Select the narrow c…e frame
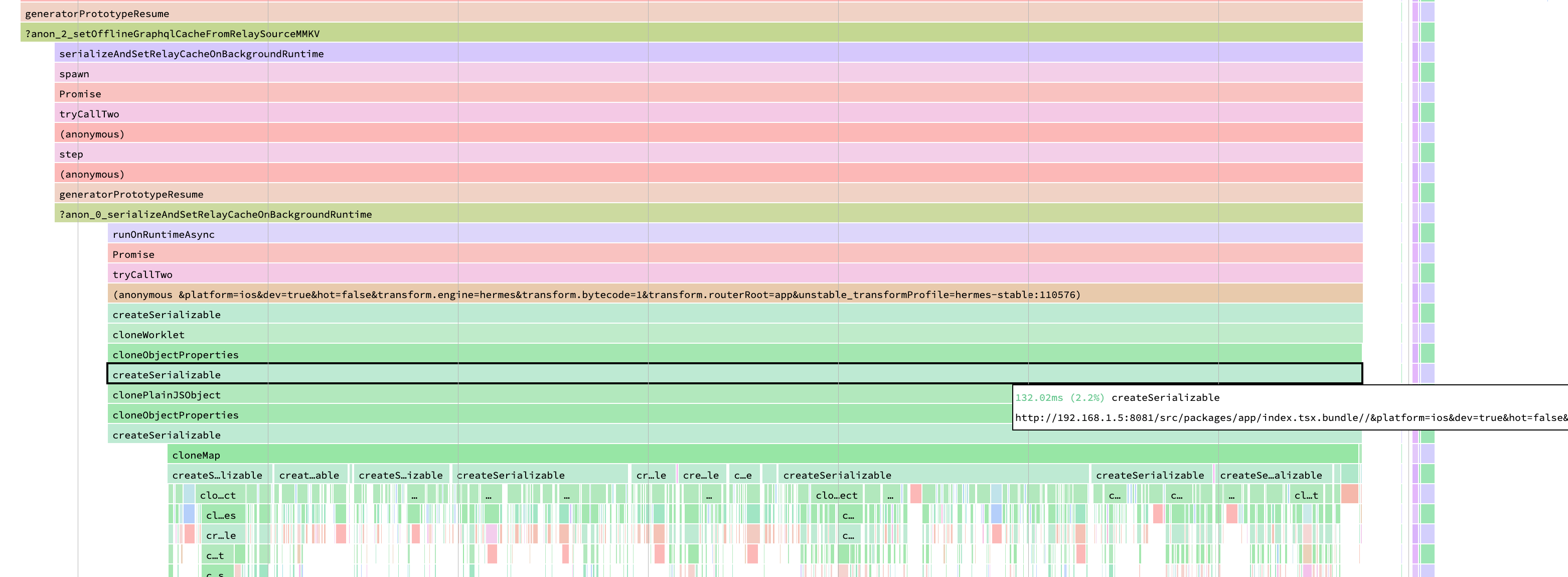The width and height of the screenshot is (1568, 577). (744, 475)
